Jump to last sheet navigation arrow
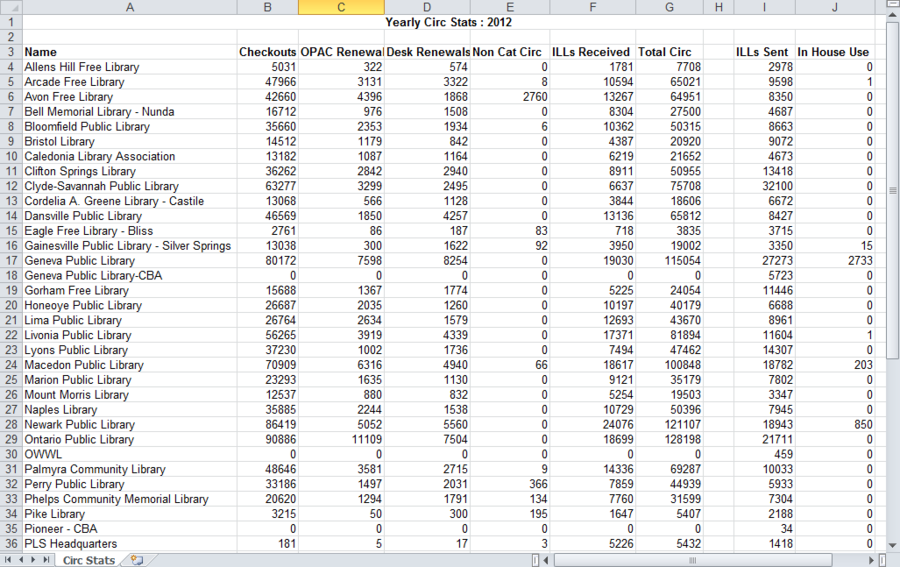Screen dimensions: 900x567 tap(46, 560)
